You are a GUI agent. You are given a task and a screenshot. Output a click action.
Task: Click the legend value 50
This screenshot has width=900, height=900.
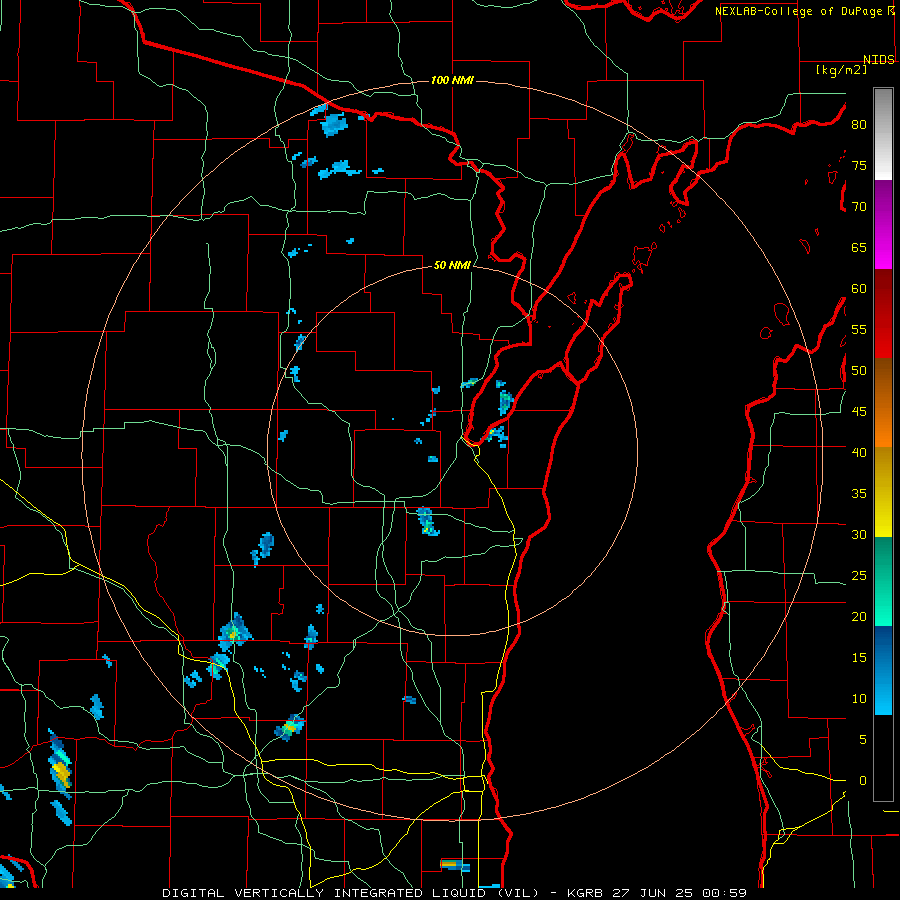click(859, 370)
